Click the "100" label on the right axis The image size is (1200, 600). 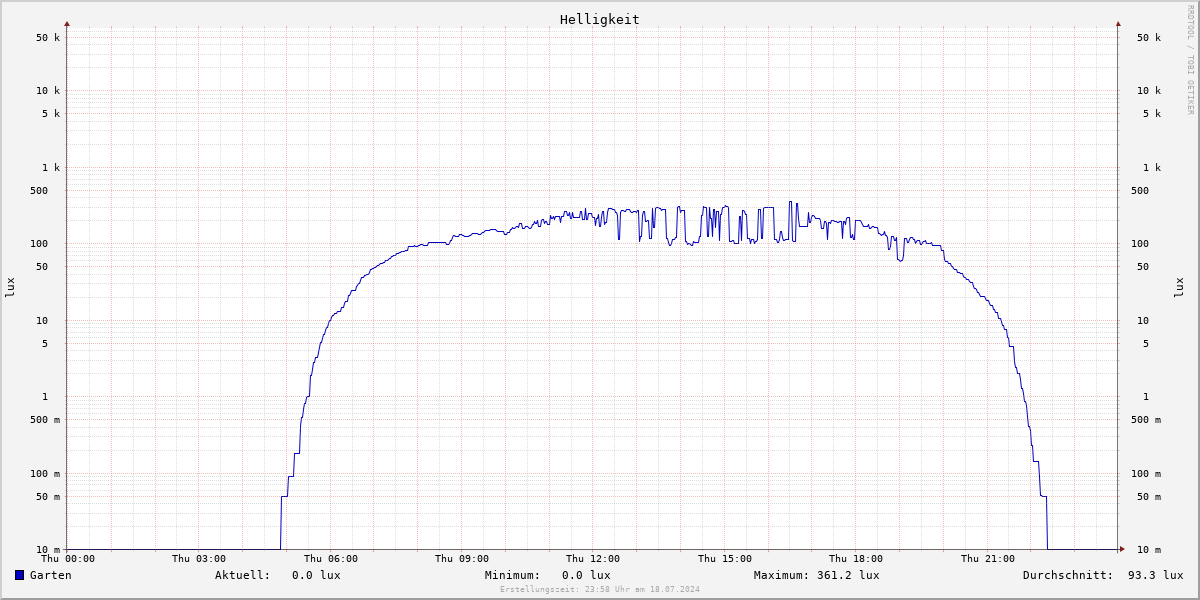tap(1140, 244)
